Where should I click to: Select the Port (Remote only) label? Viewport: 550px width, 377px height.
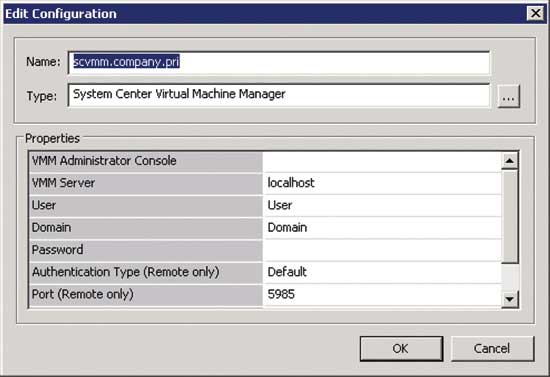click(146, 295)
